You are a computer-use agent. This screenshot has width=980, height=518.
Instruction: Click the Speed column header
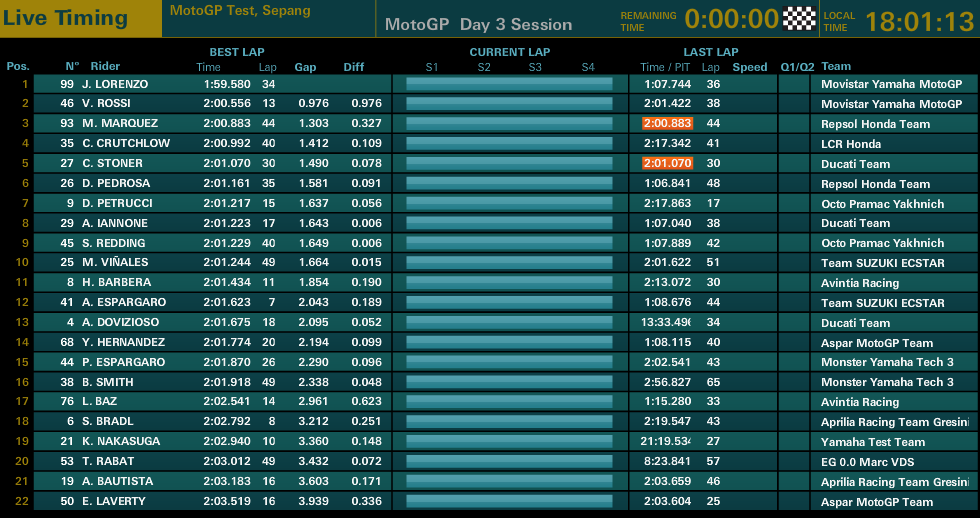(x=750, y=67)
